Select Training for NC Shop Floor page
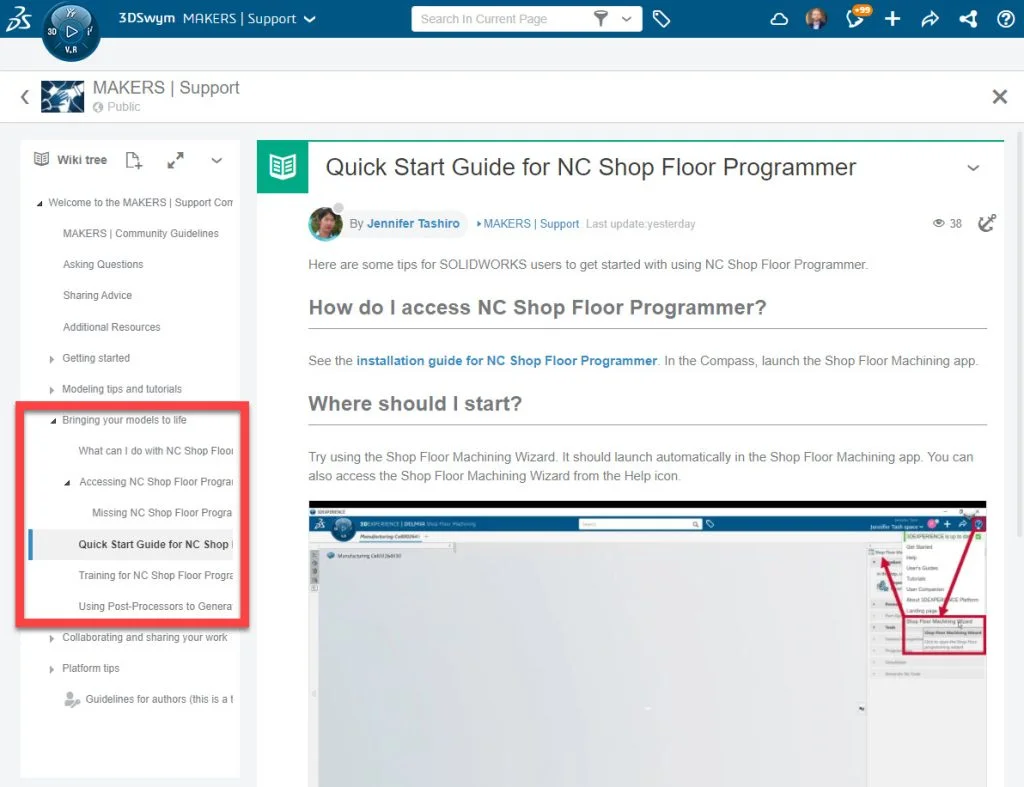The width and height of the screenshot is (1024, 787). coord(155,575)
